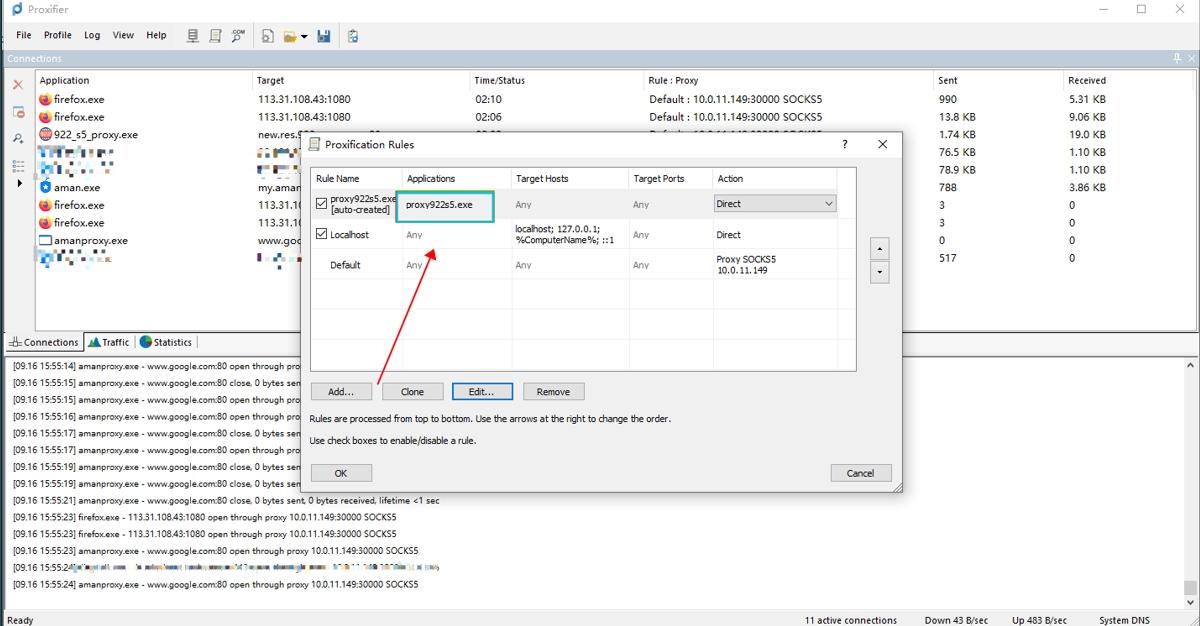Toggle the proxy922s5.exe rule checkbox
1200x626 pixels.
[321, 203]
